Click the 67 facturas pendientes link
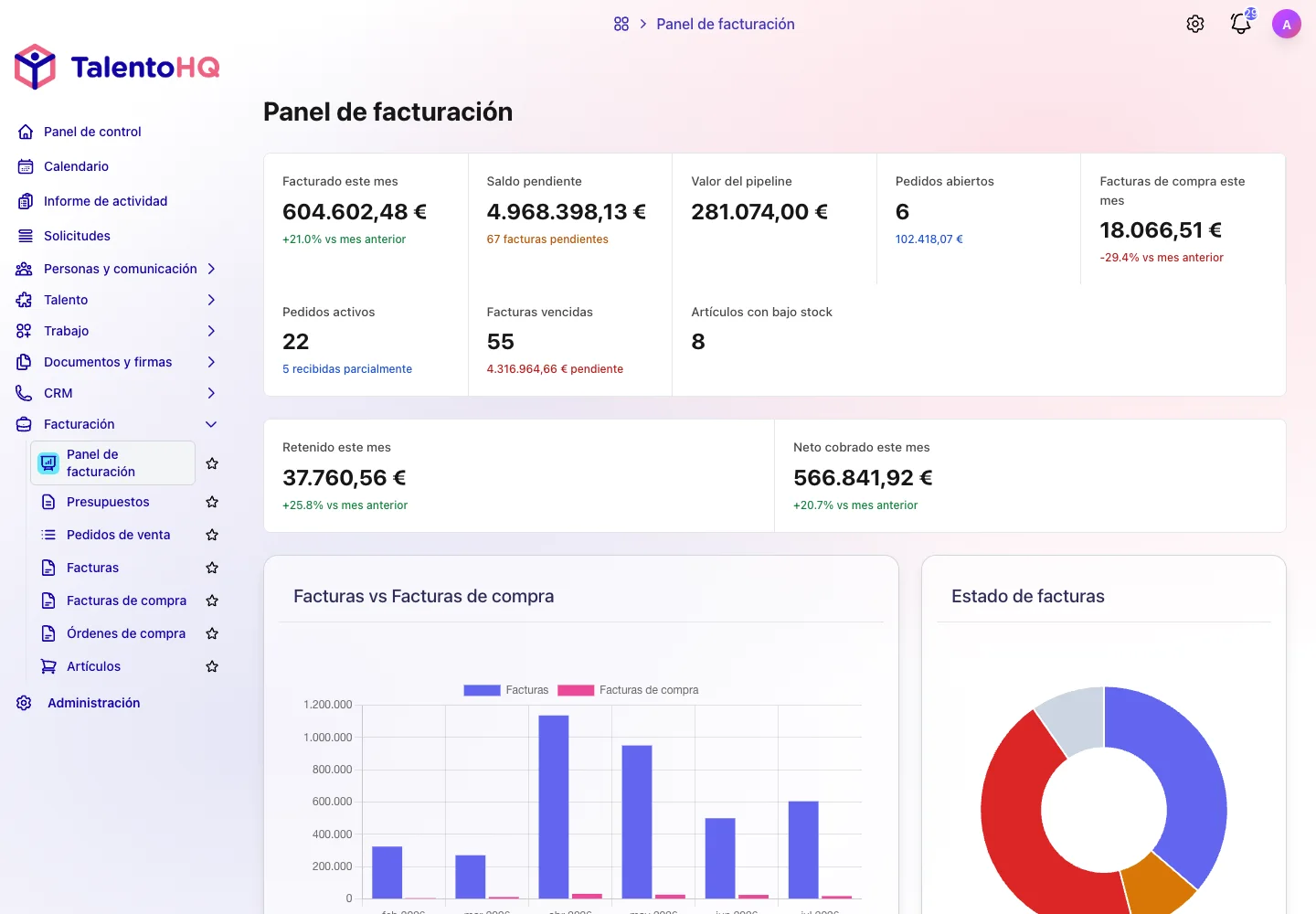1316x914 pixels. click(547, 239)
